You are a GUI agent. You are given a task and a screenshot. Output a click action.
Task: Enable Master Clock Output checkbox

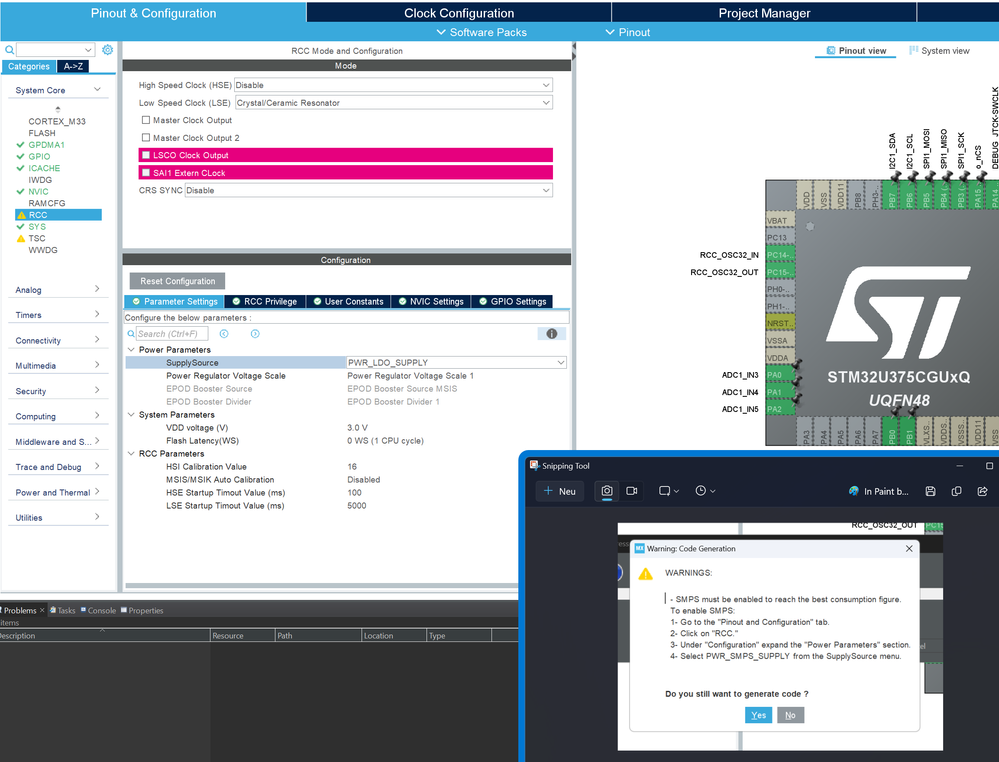coord(146,120)
